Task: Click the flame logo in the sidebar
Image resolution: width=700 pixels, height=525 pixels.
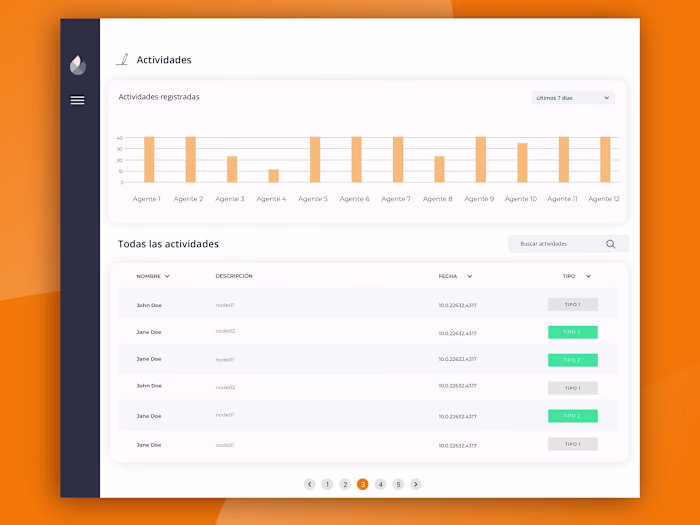Action: [78, 65]
